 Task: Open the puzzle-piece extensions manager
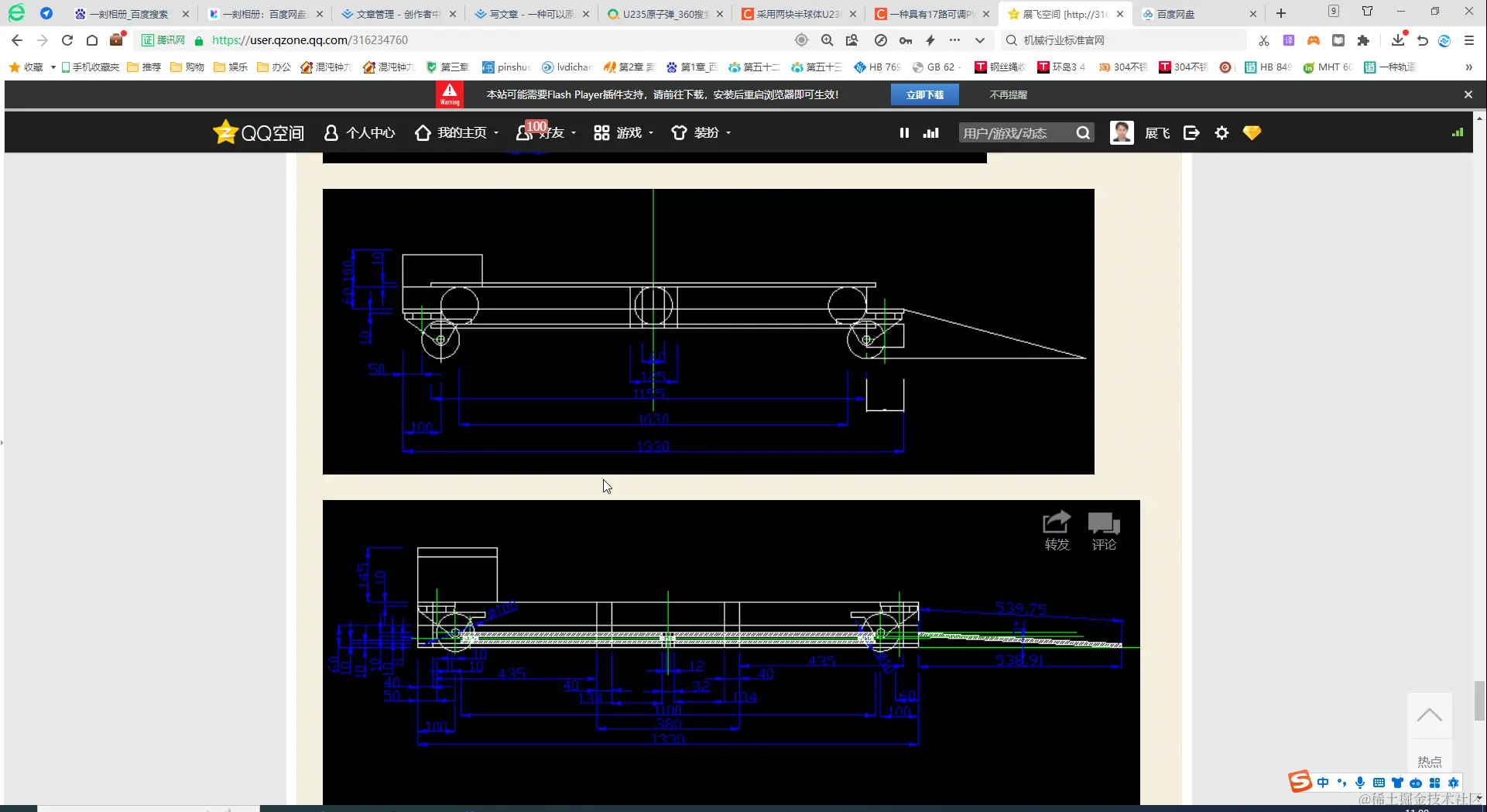click(1363, 40)
